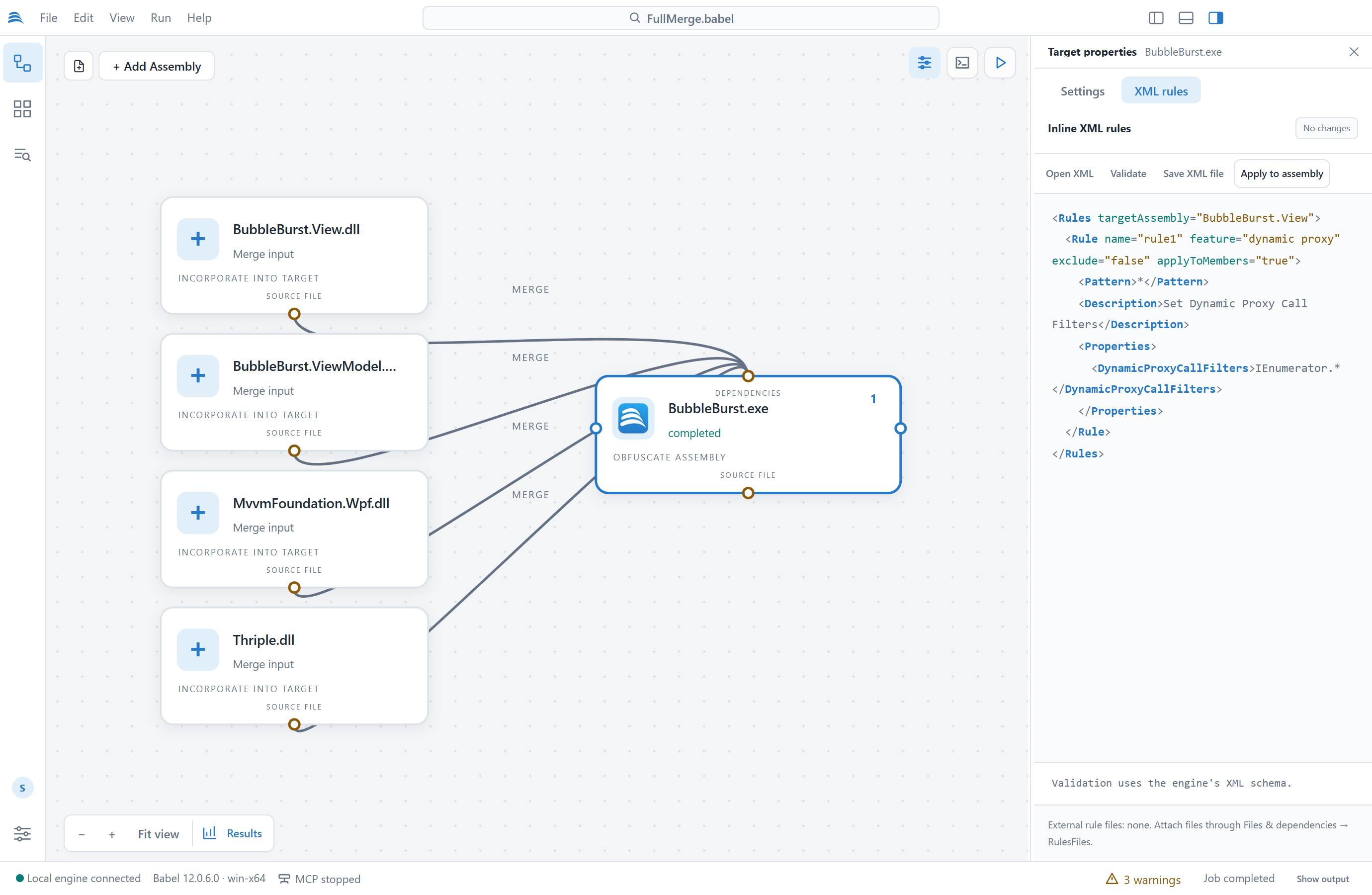Click the Fit view button
1372x895 pixels.
click(159, 834)
